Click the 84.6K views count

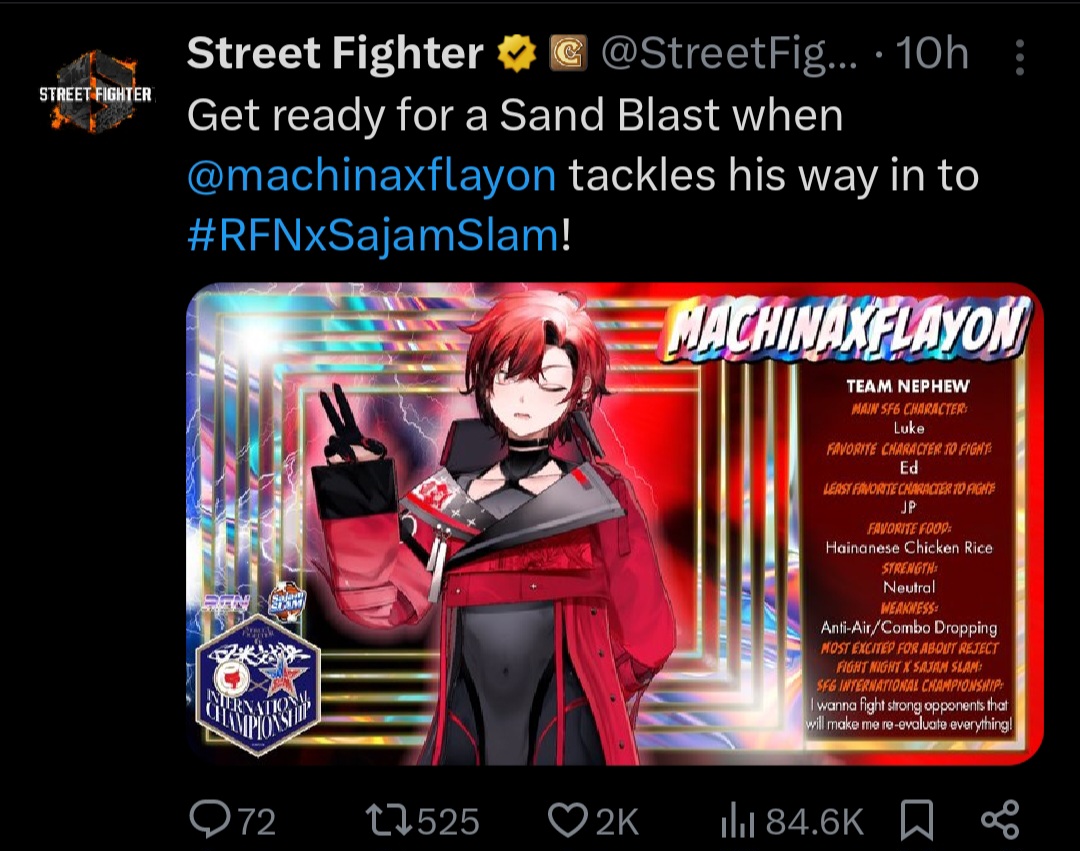pos(814,822)
